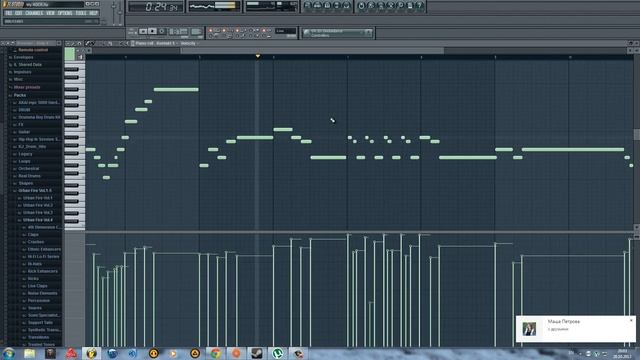Open the Urban Fire Vol.3 folder
The height and width of the screenshot is (360, 640).
[x=38, y=213]
